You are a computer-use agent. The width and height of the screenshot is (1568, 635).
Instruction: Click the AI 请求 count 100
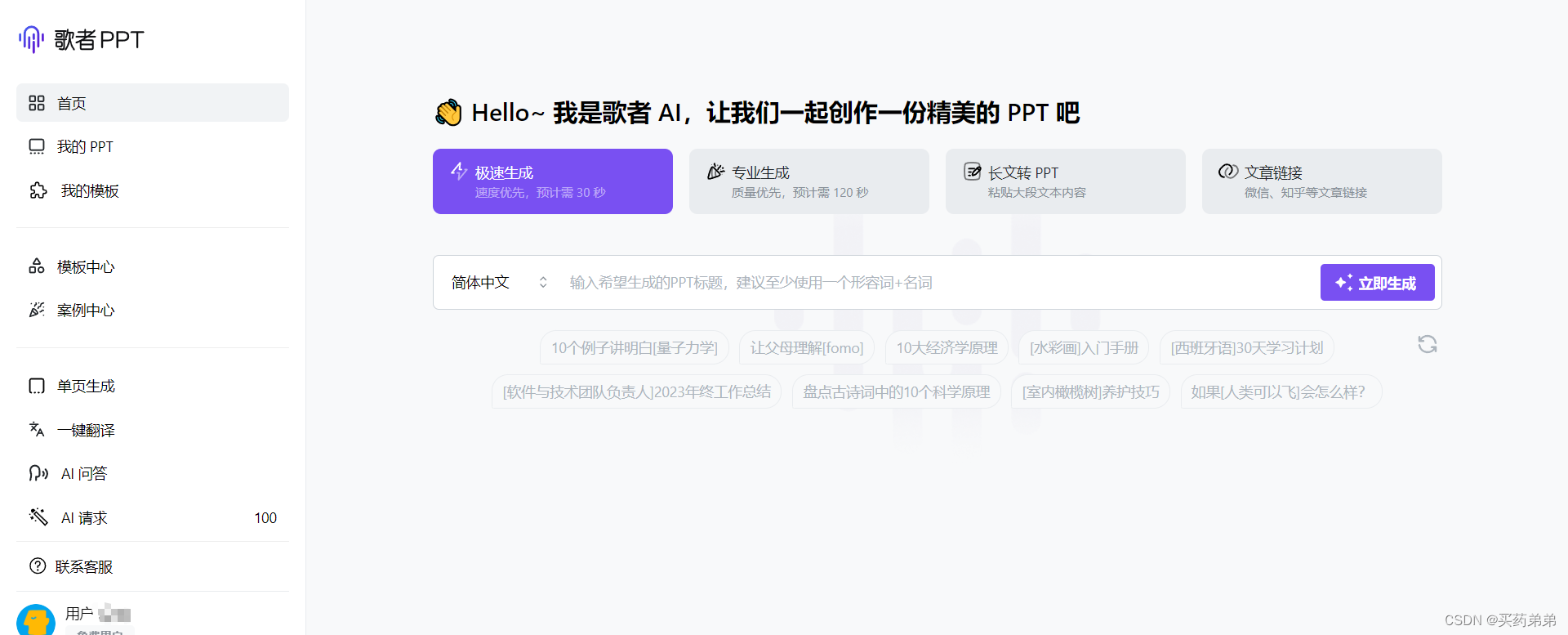pos(265,517)
